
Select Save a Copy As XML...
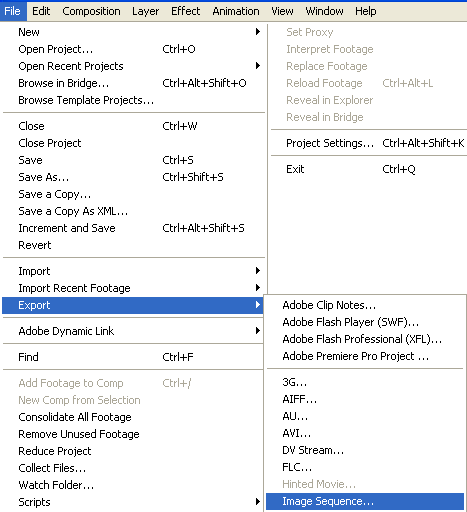click(x=133, y=211)
